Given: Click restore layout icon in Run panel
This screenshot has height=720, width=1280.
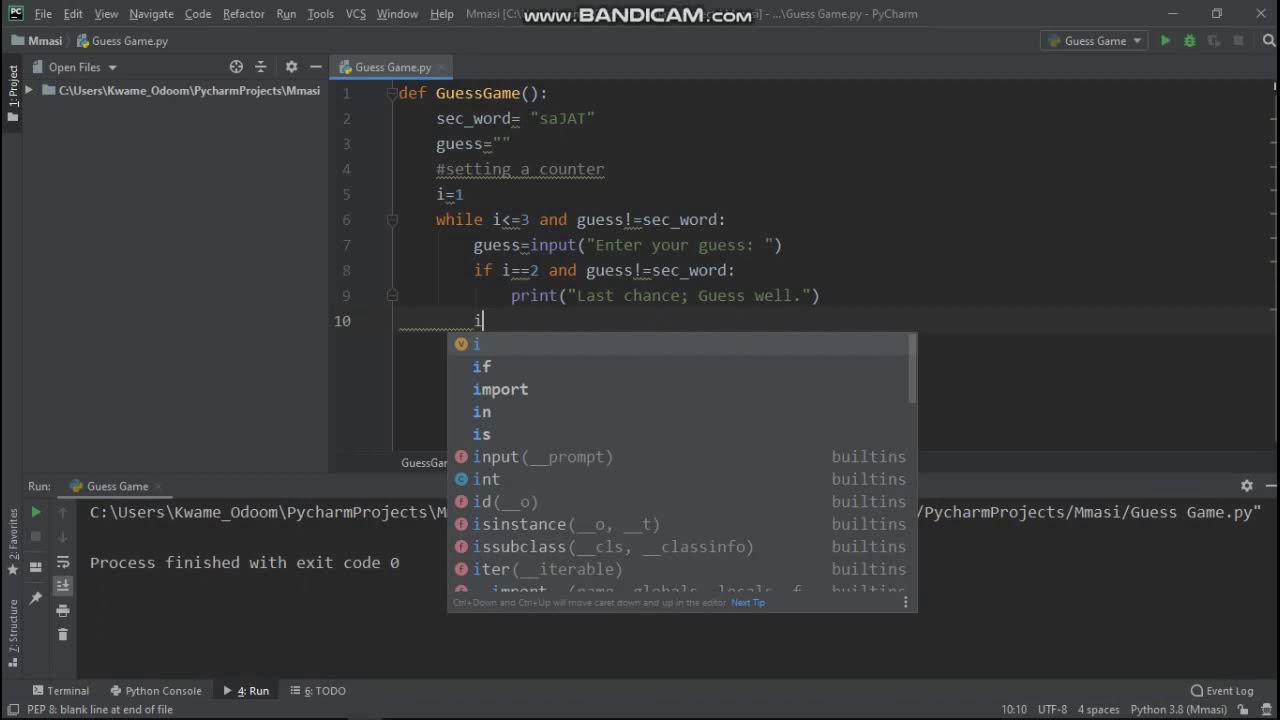Looking at the screenshot, I should pyautogui.click(x=36, y=567).
